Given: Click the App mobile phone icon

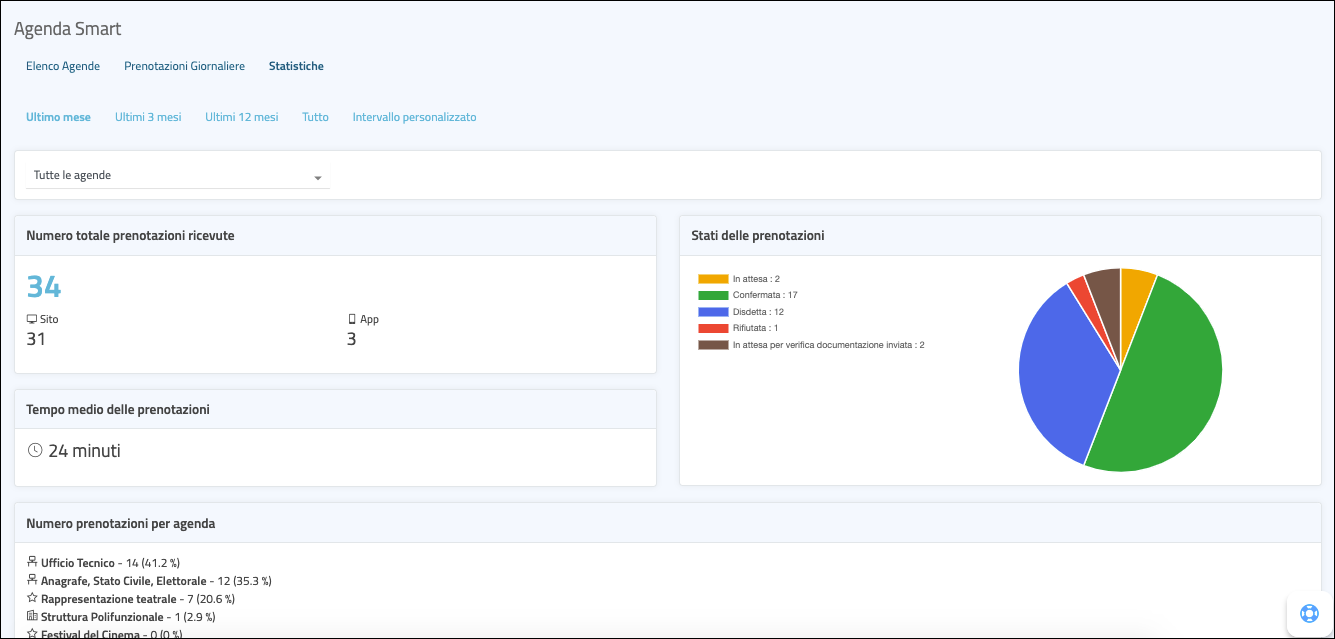Looking at the screenshot, I should coord(352,319).
